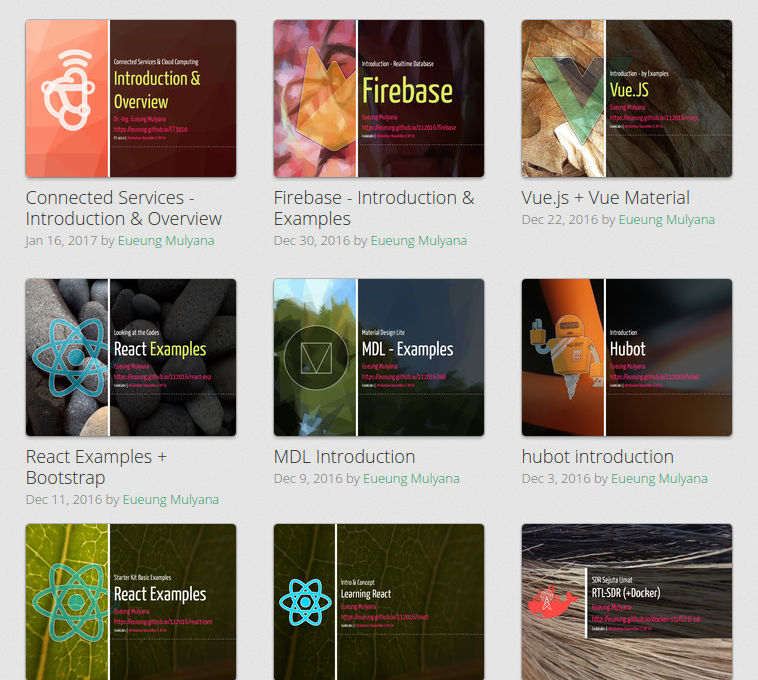Click the Dec 3, 2016 date text
The image size is (758, 680).
(556, 479)
